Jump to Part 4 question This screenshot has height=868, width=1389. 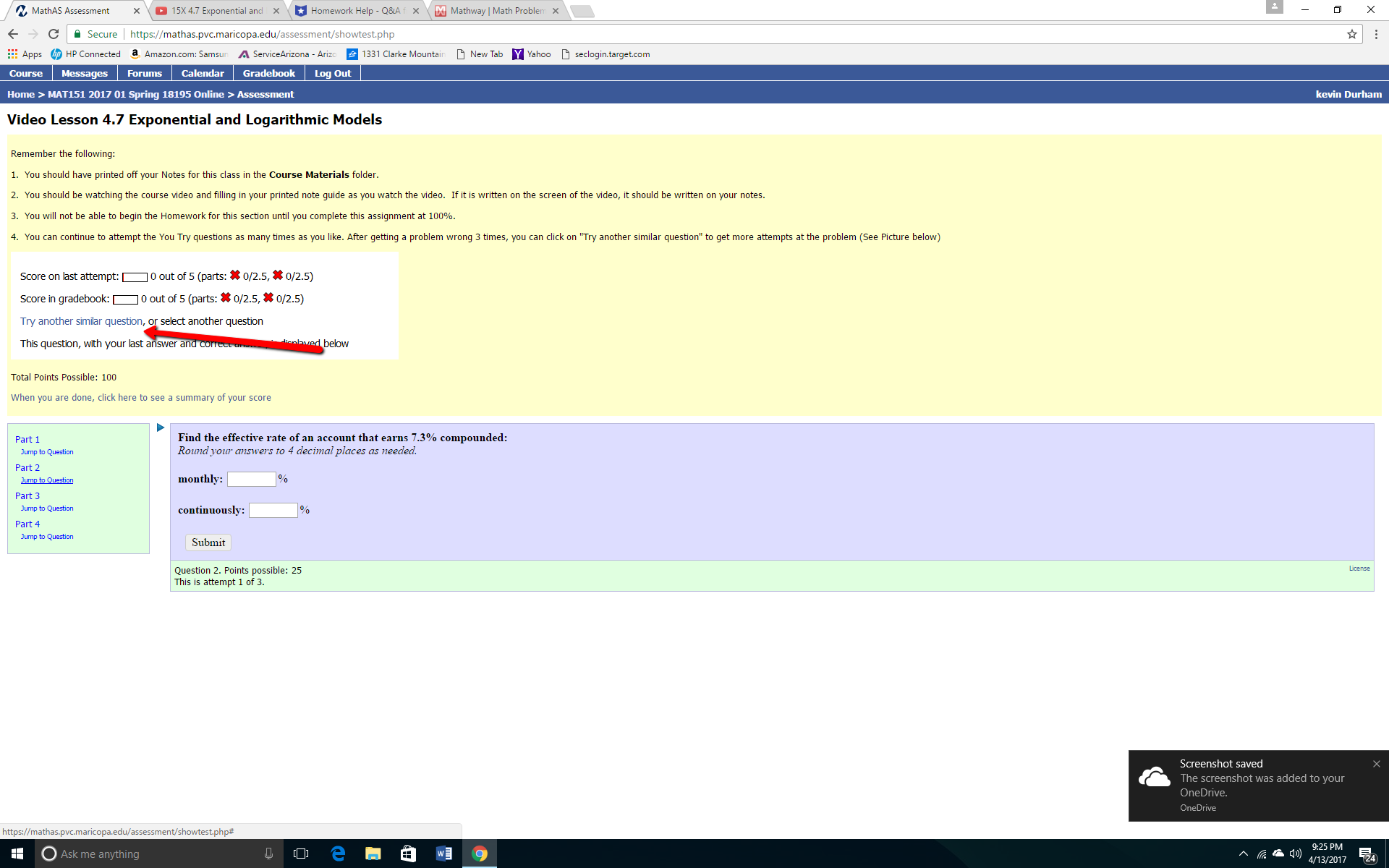[x=47, y=536]
